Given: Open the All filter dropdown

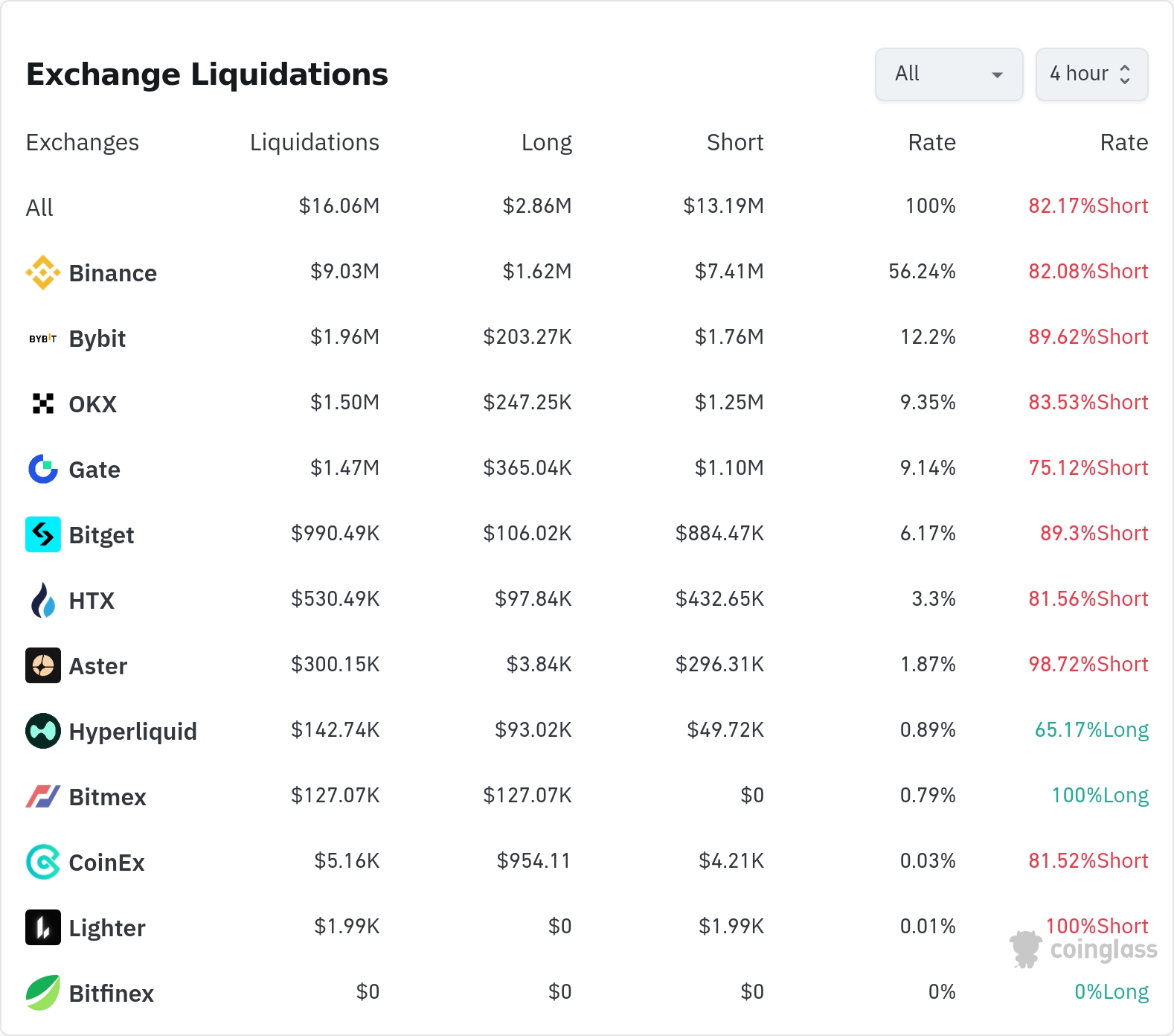Looking at the screenshot, I should pyautogui.click(x=949, y=74).
